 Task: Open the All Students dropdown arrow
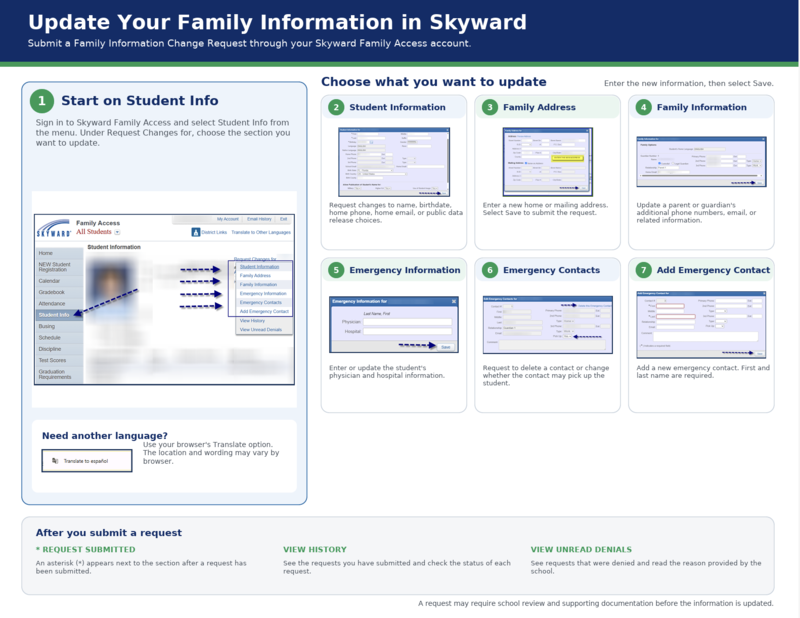pyautogui.click(x=117, y=232)
